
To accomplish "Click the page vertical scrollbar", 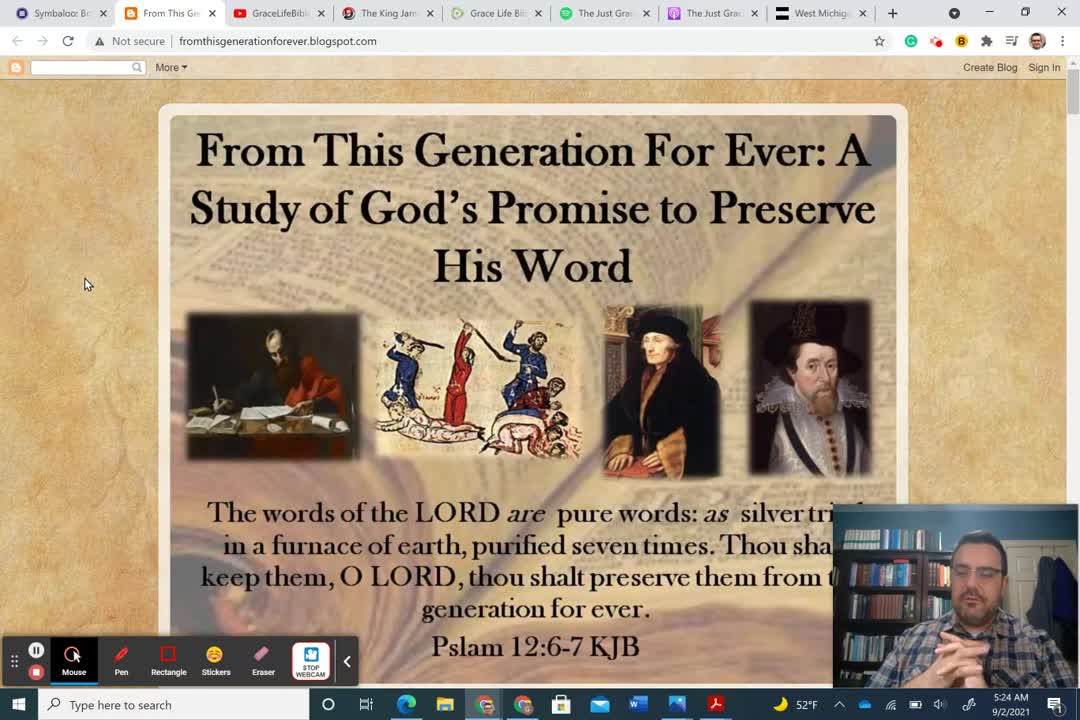I will click(x=1073, y=93).
